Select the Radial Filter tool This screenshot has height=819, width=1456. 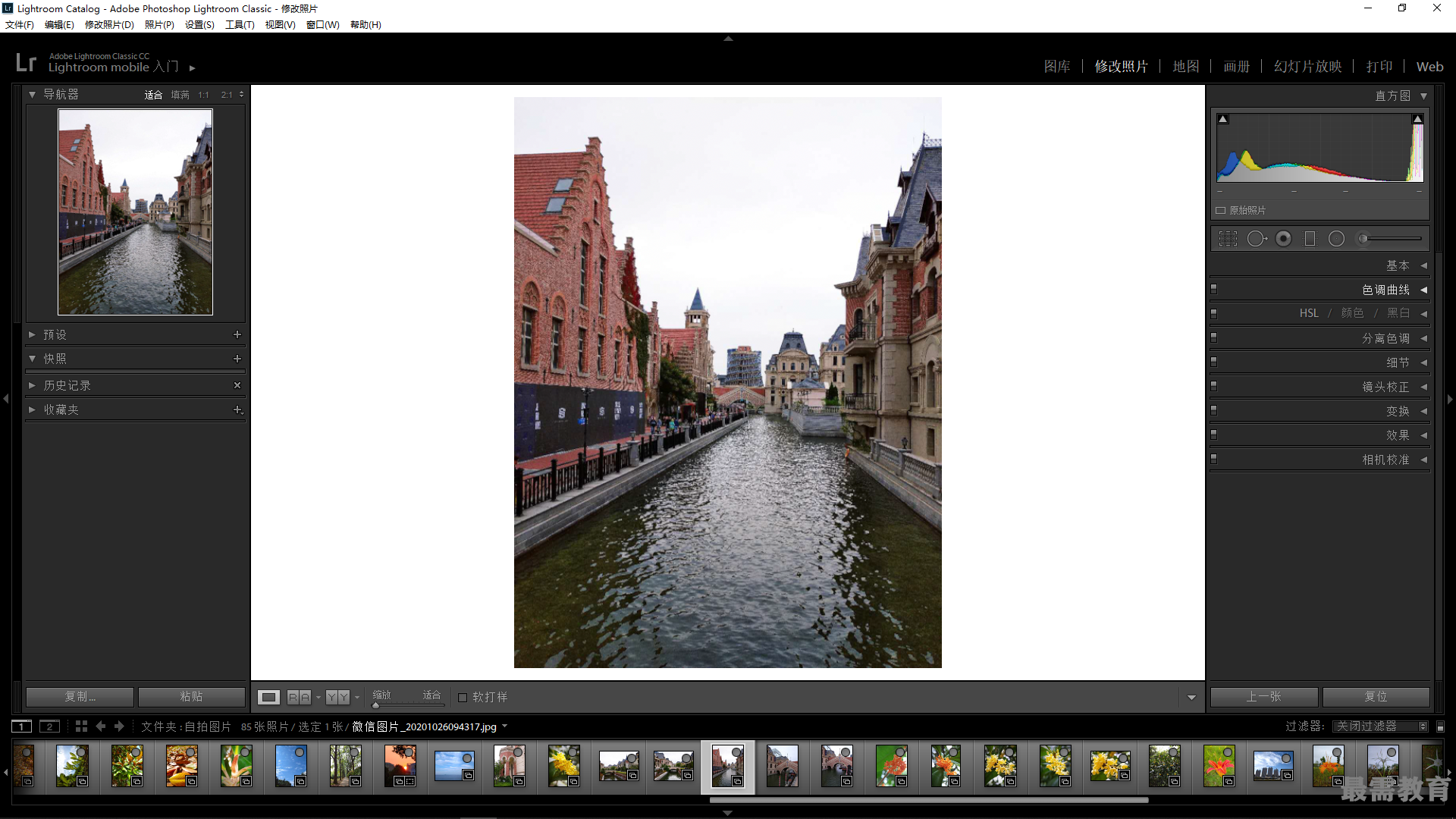[x=1336, y=239]
